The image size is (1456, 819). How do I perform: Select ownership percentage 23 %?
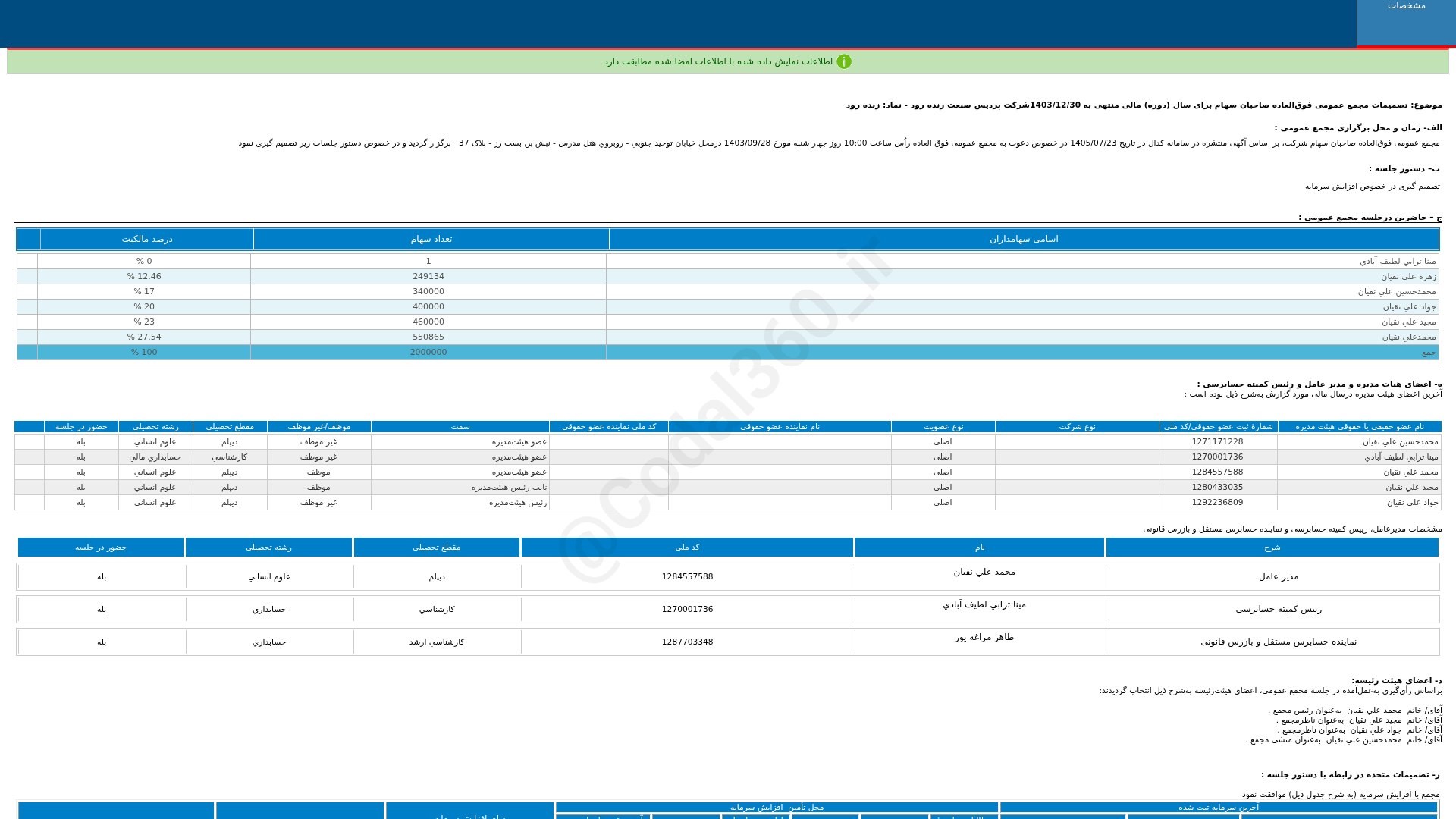point(144,322)
